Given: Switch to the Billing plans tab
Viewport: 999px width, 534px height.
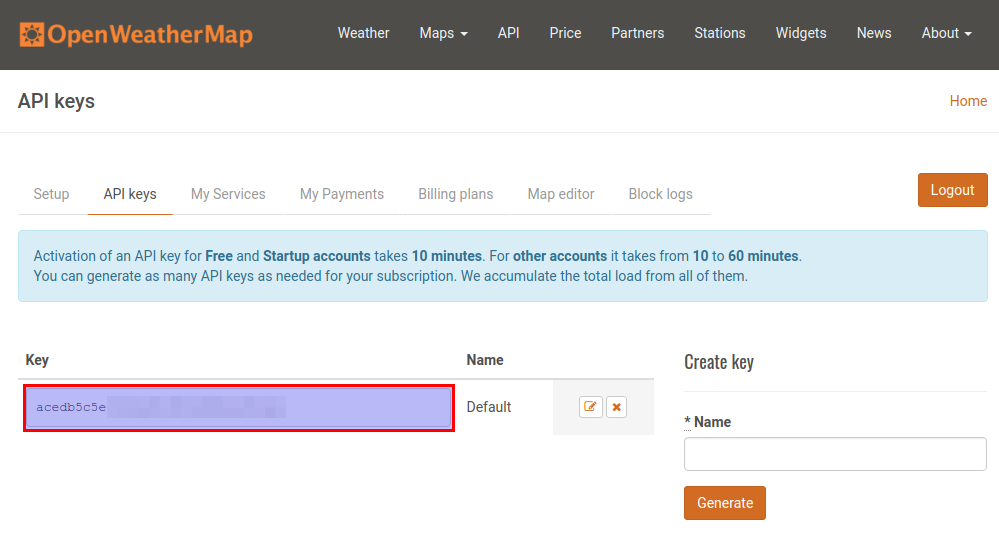Looking at the screenshot, I should 456,194.
